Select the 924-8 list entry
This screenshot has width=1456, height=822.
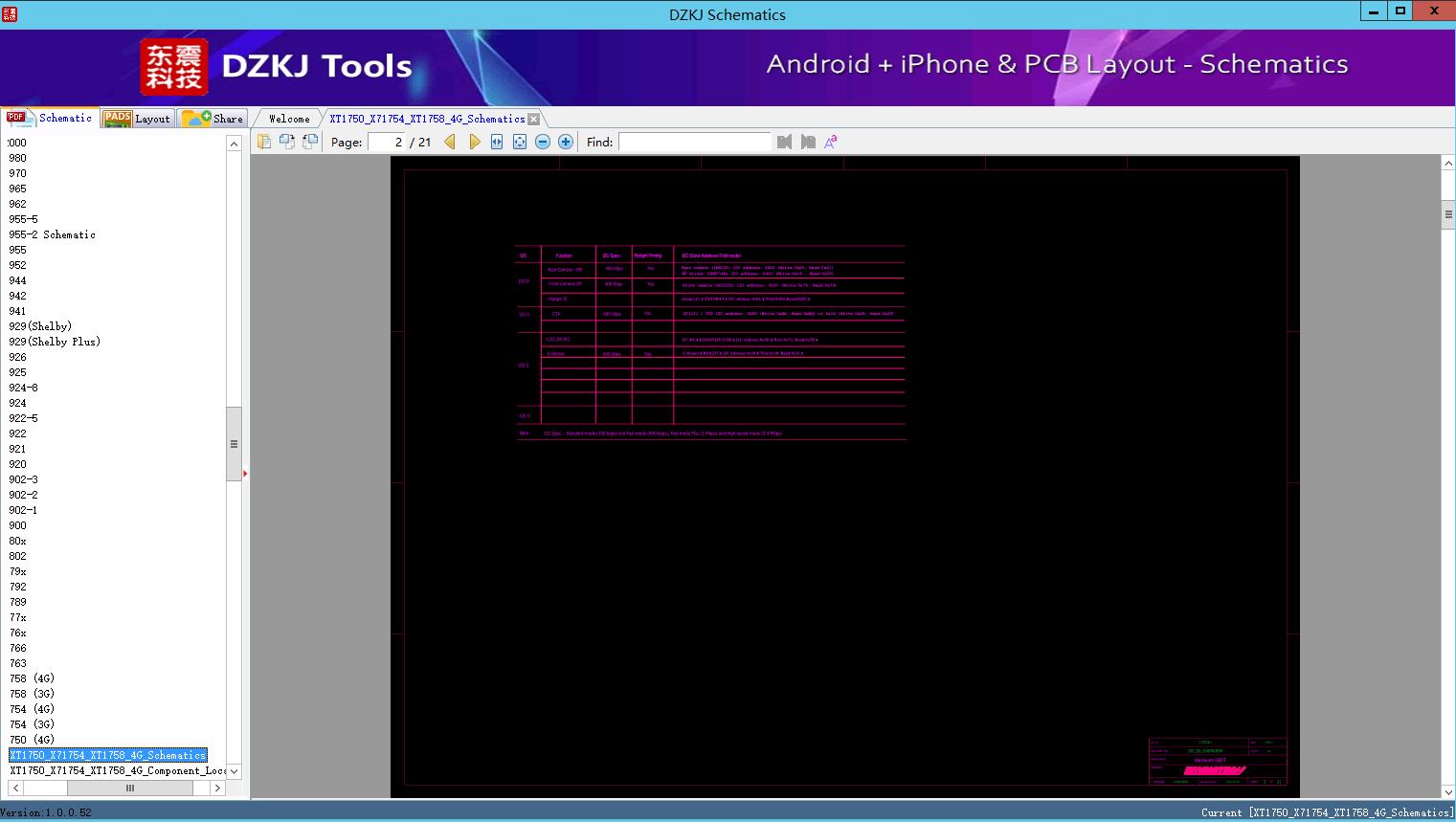pyautogui.click(x=24, y=388)
